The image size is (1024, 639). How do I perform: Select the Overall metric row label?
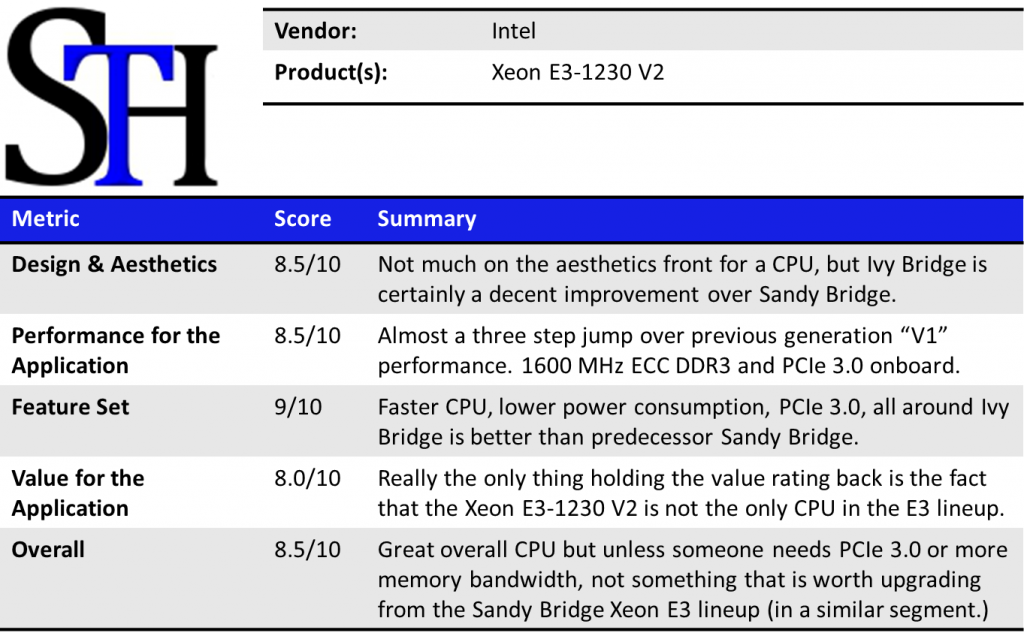coord(48,550)
